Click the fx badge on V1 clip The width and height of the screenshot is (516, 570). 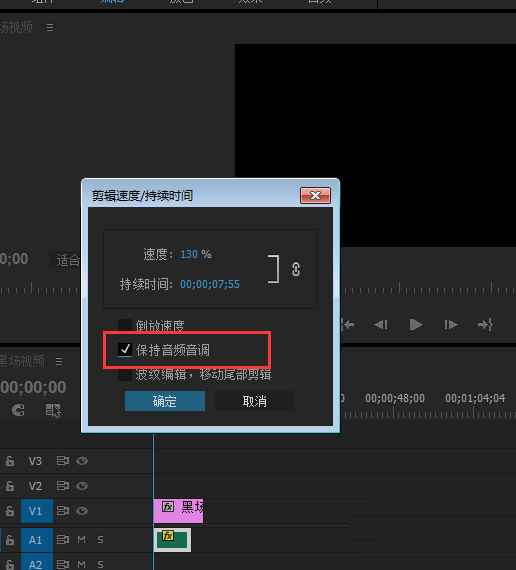click(x=168, y=506)
